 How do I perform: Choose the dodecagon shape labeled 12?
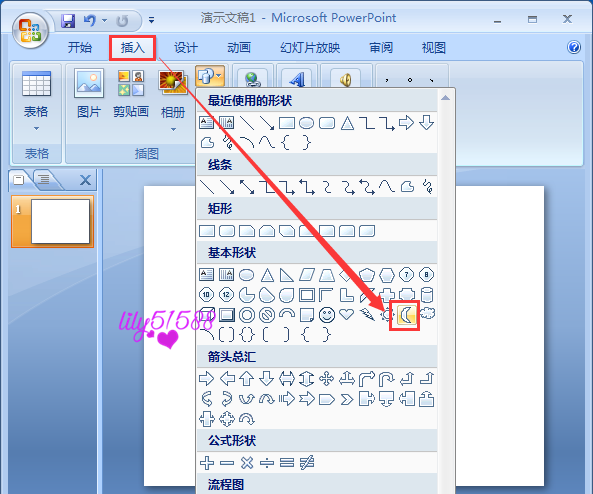click(x=226, y=295)
